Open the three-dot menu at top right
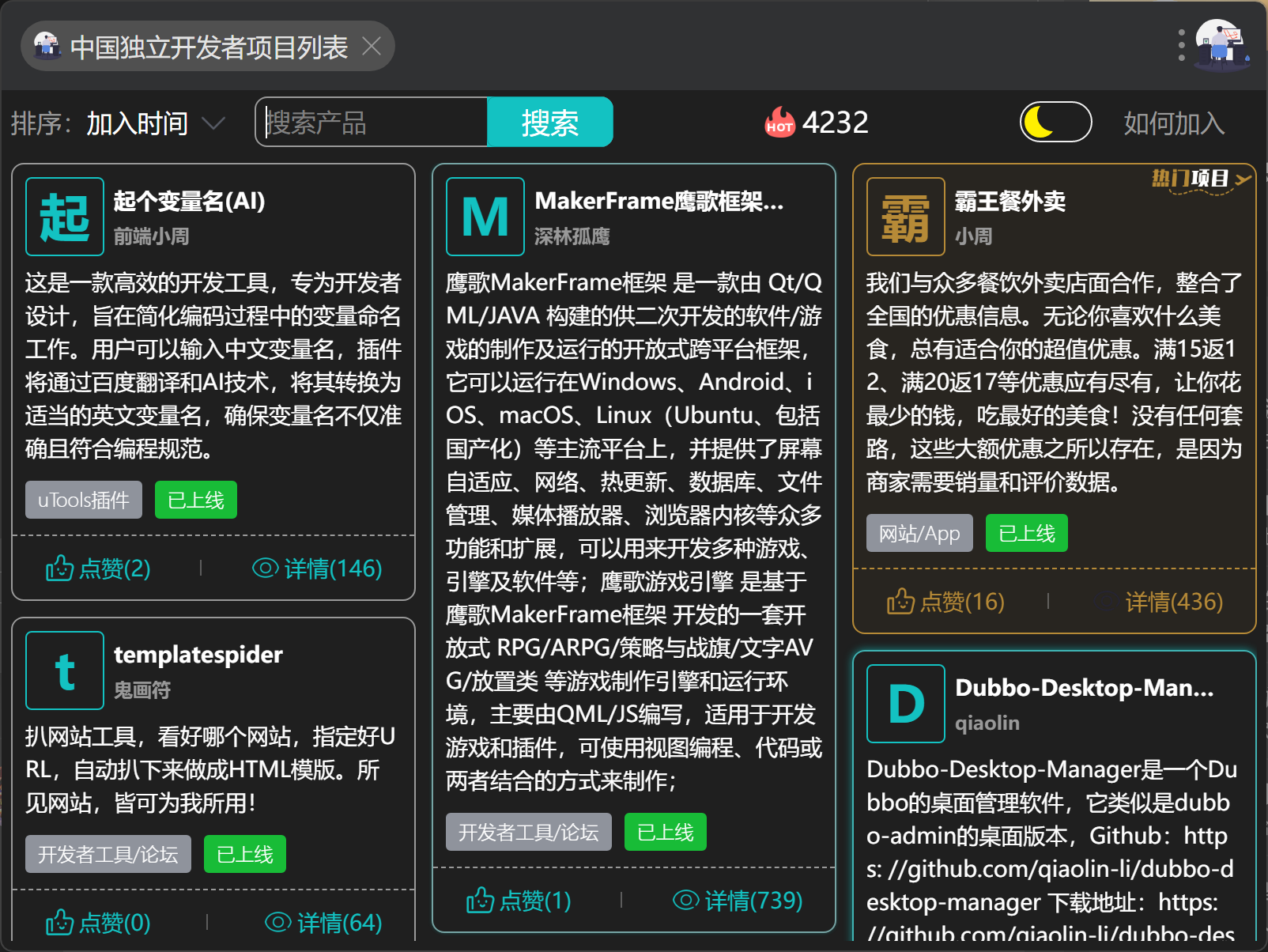Viewport: 1268px width, 952px height. tap(1181, 45)
